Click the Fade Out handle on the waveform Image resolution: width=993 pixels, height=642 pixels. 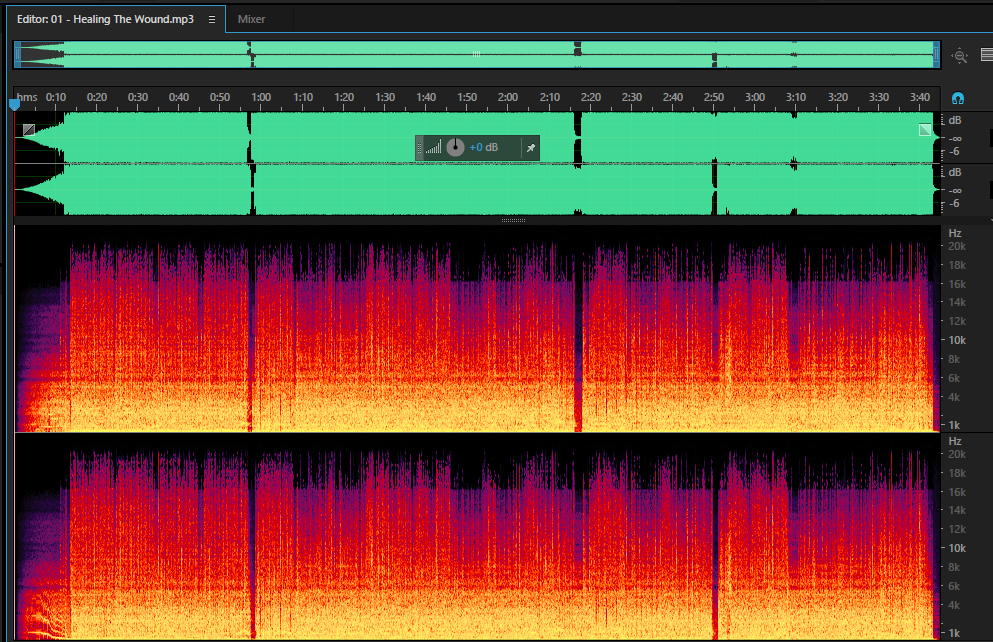coord(925,130)
